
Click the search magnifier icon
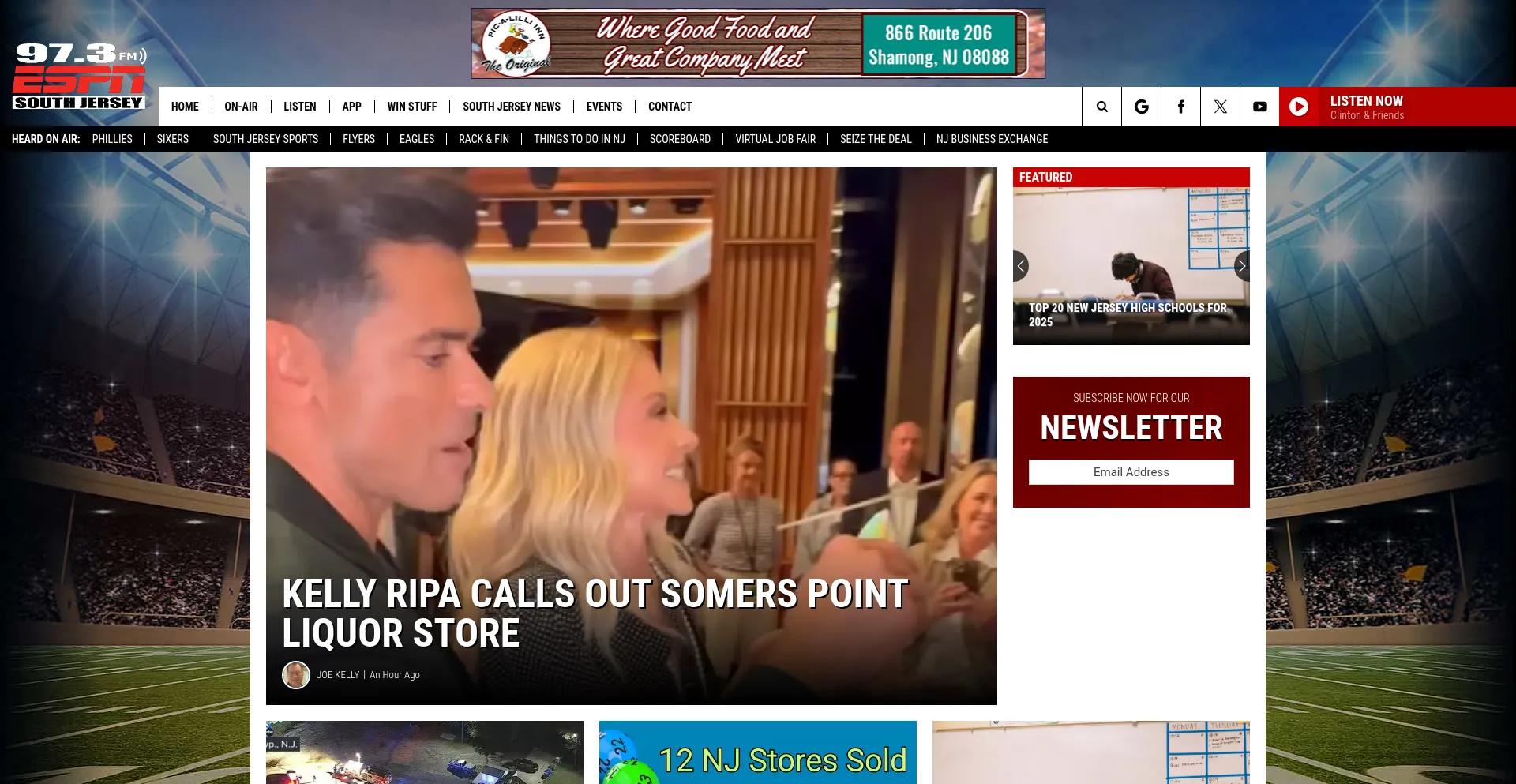pos(1101,107)
